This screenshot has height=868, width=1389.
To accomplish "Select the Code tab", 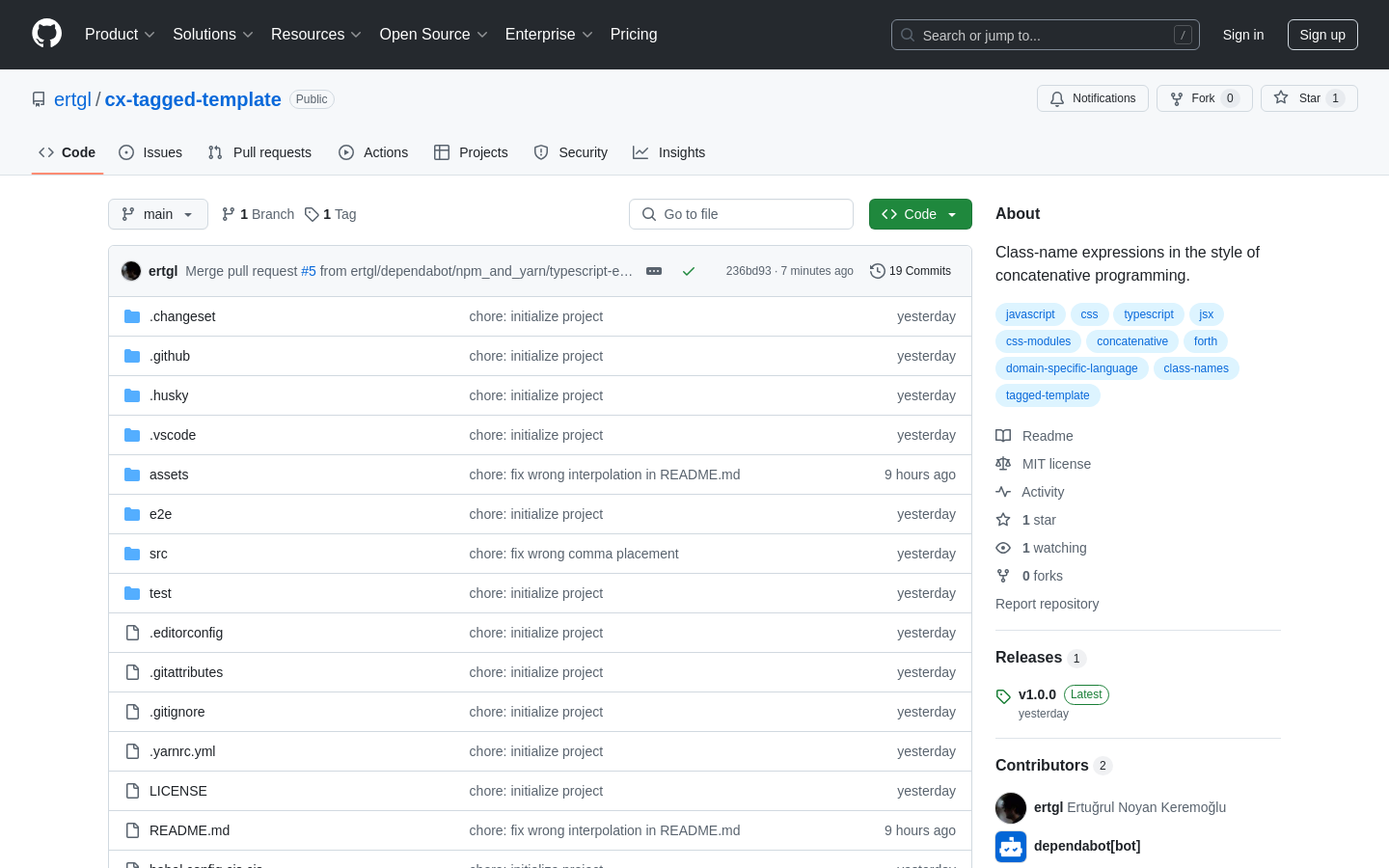I will coord(68,152).
